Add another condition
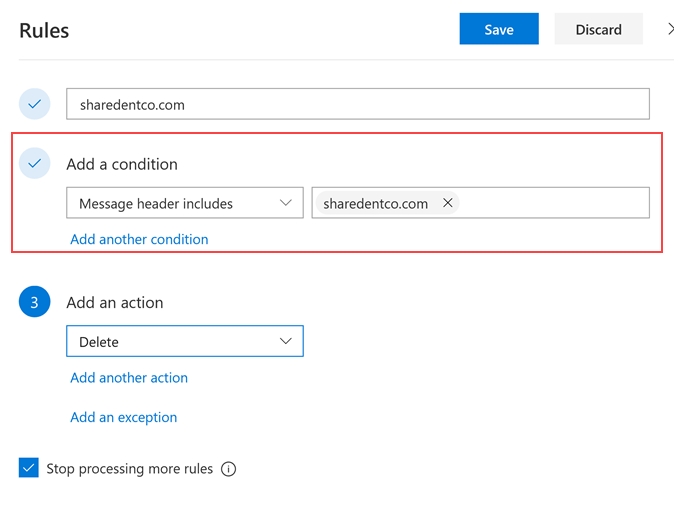Viewport: 674px width, 513px height. (x=139, y=239)
